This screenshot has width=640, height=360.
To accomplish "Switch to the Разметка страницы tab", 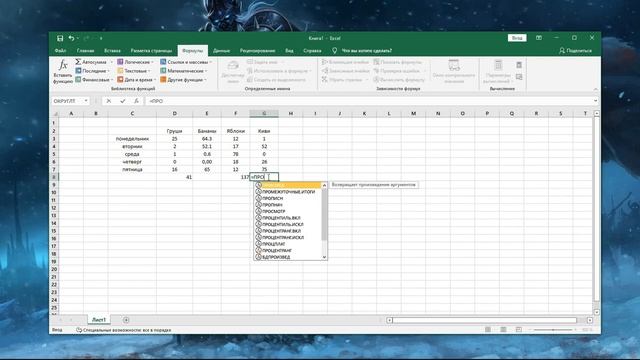I will tap(151, 51).
